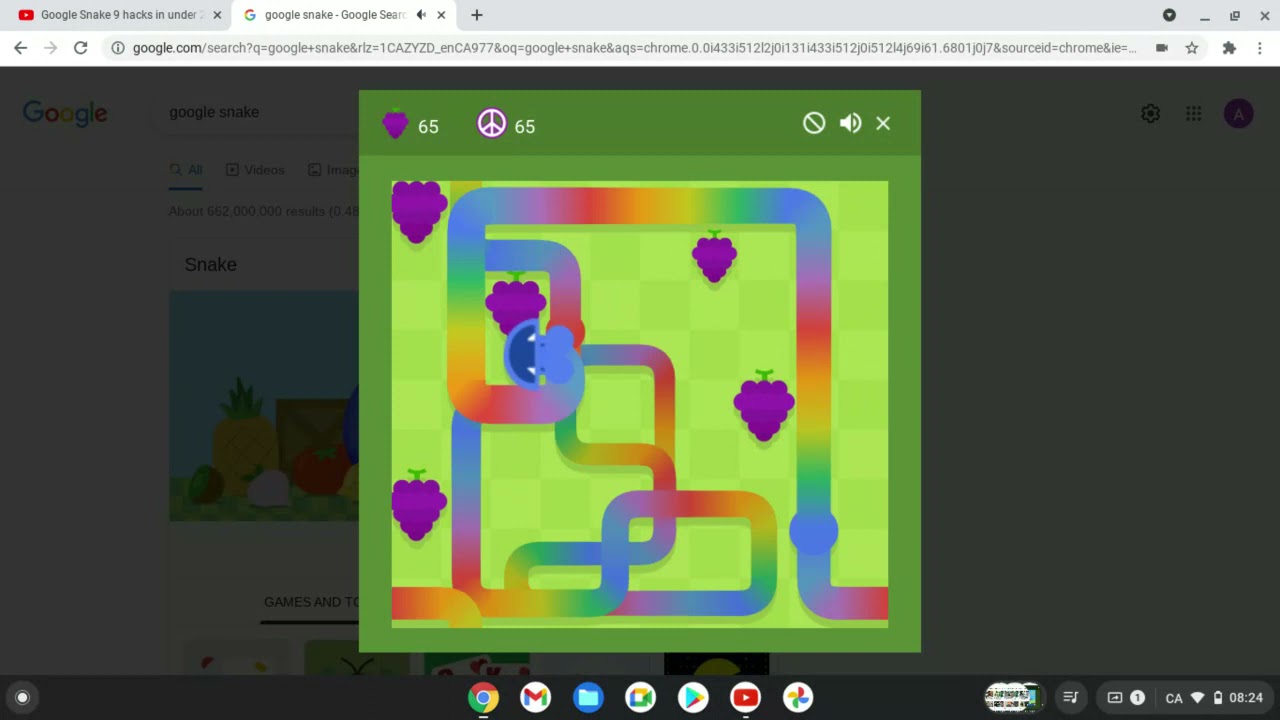Open YouTube from the shelf

745,698
